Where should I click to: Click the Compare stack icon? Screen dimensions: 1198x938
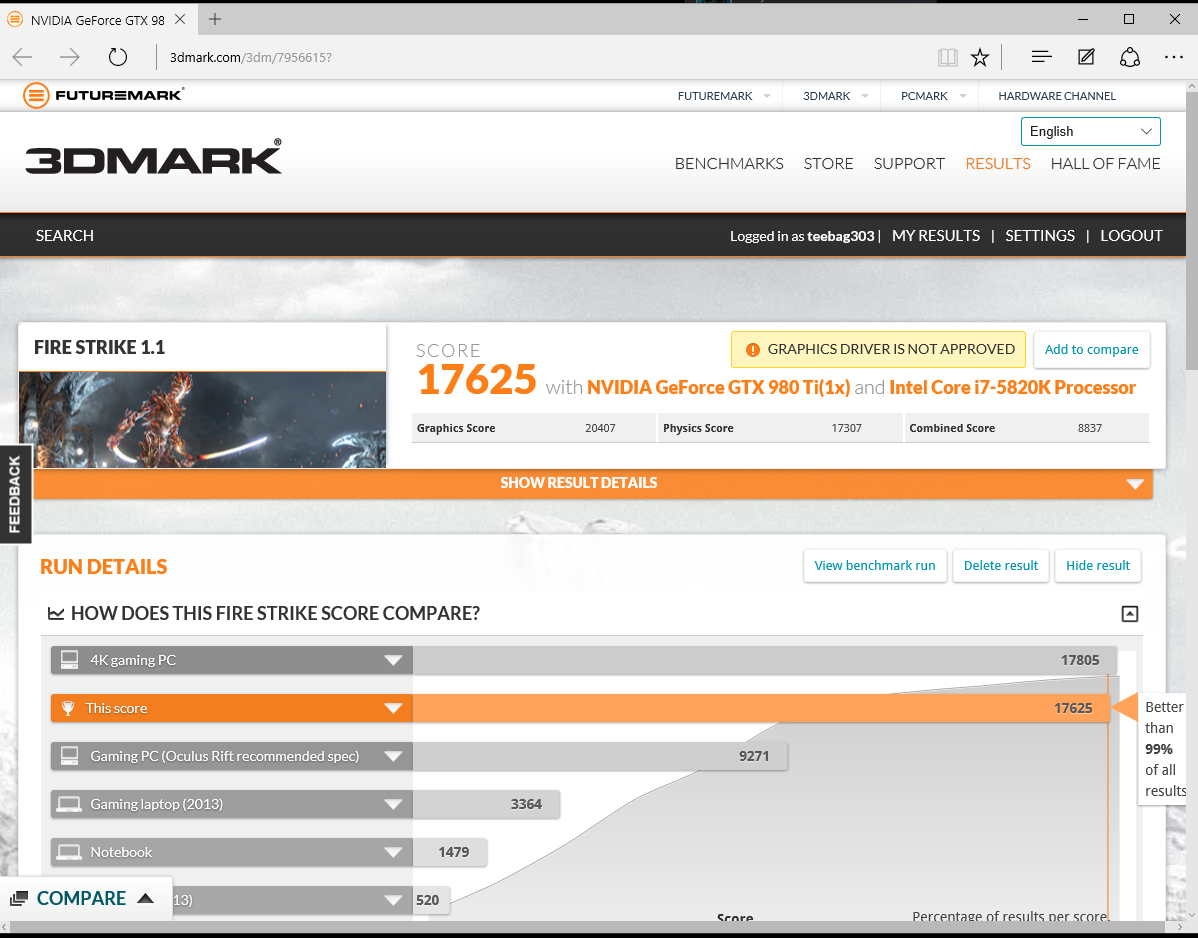coord(19,898)
